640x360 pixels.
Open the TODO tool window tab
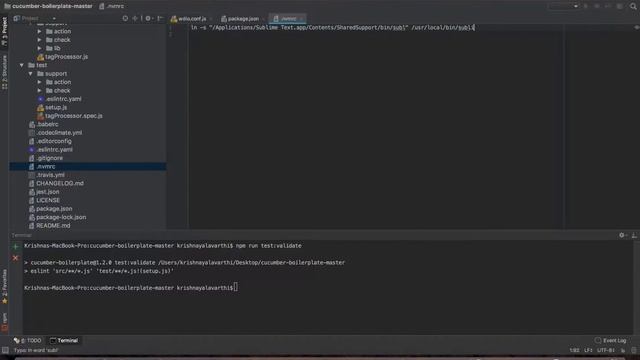pyautogui.click(x=27, y=340)
